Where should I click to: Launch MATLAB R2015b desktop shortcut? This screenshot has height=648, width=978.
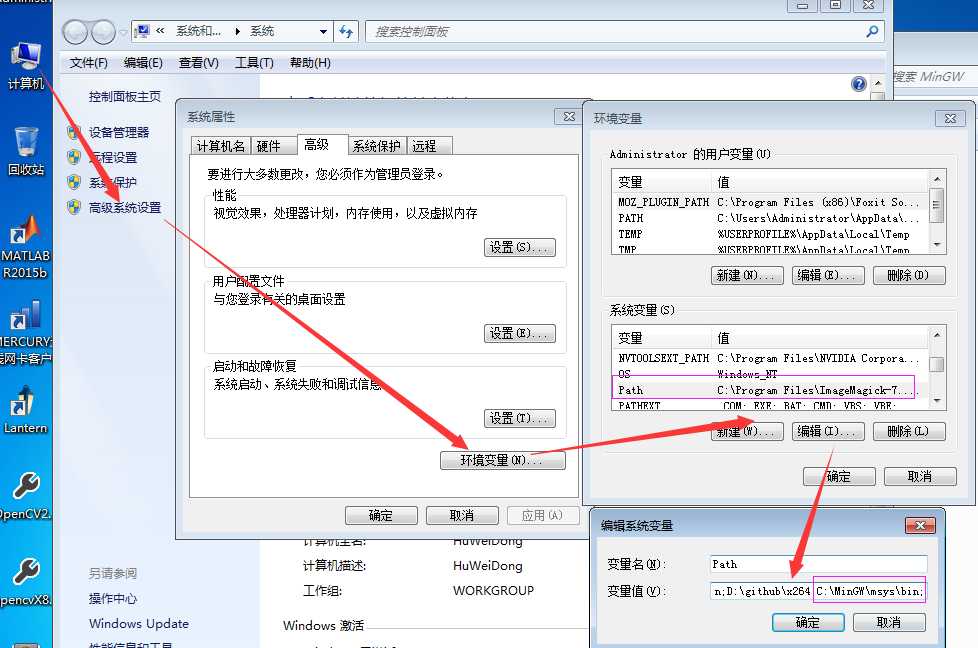pyautogui.click(x=25, y=247)
